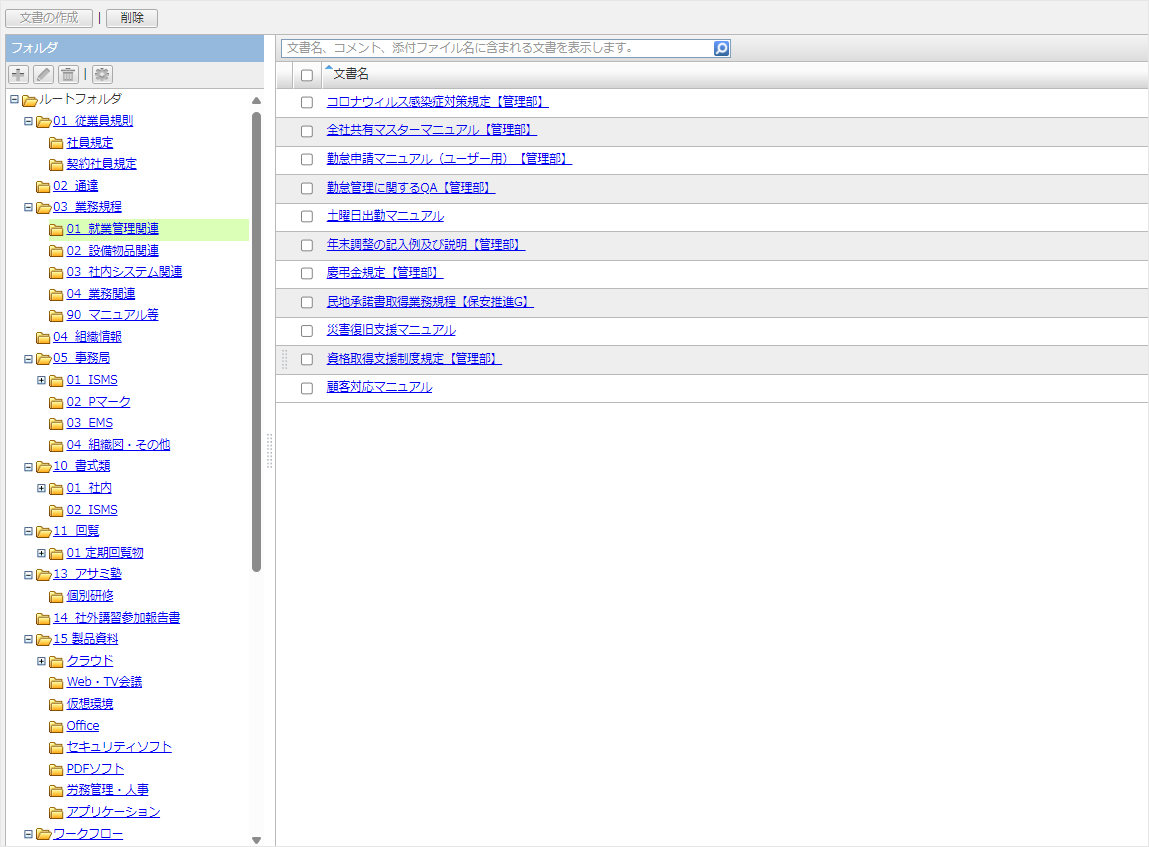This screenshot has height=847, width=1149.
Task: Click folder icon next to Office
Action: (x=56, y=726)
